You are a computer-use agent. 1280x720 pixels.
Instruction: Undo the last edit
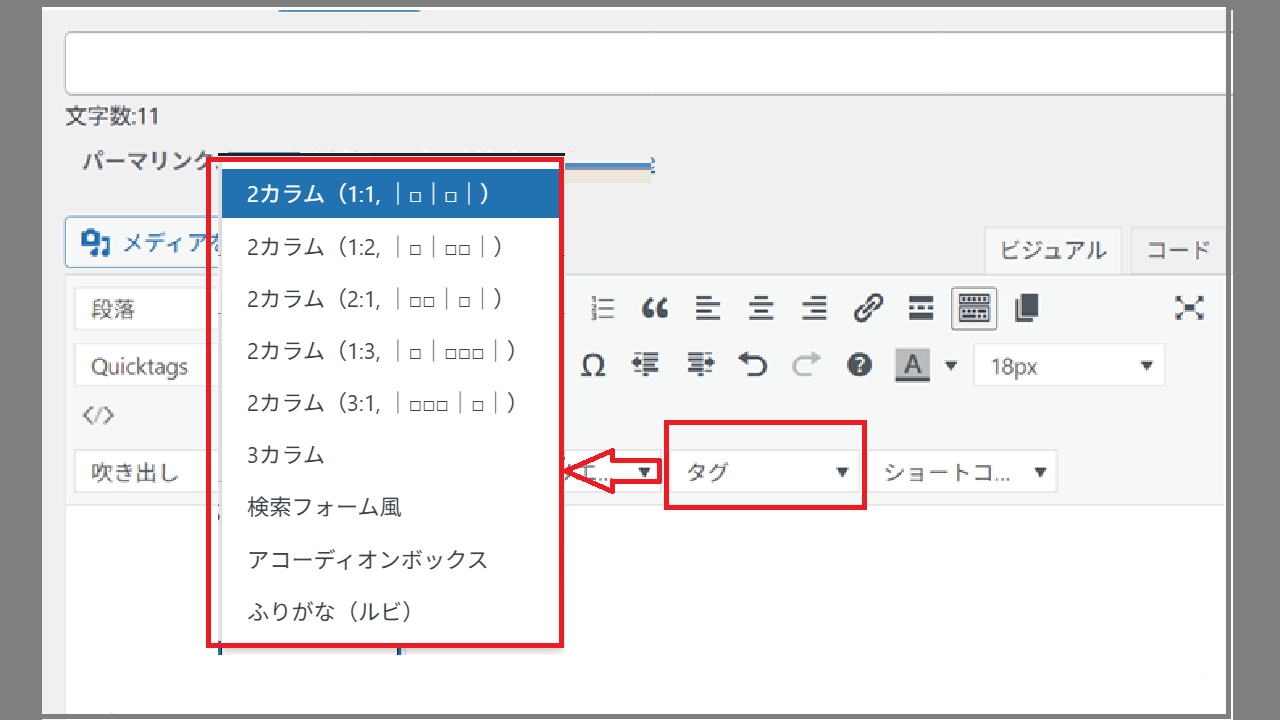click(753, 365)
